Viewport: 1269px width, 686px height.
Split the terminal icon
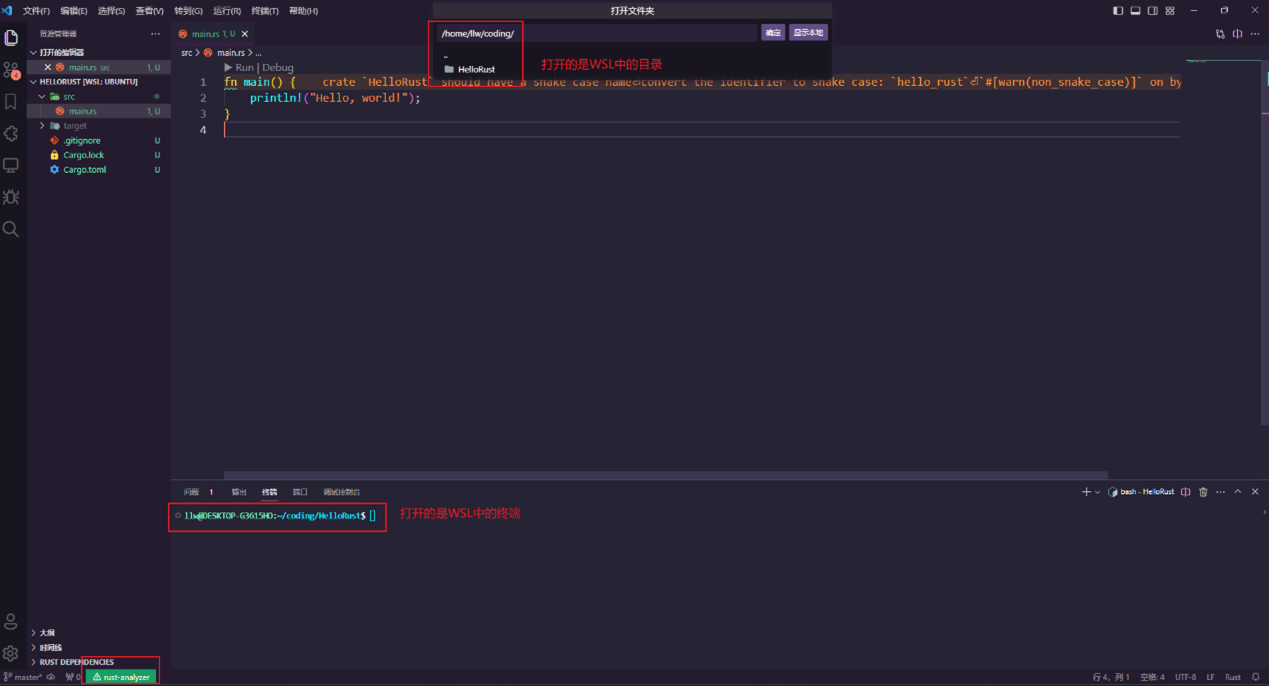click(1186, 492)
